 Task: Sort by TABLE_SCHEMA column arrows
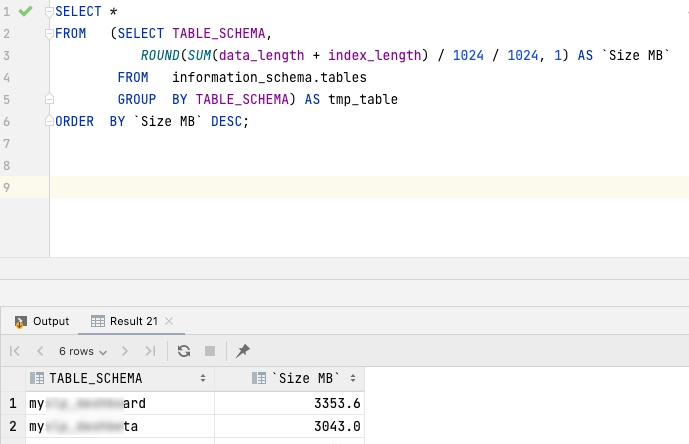pyautogui.click(x=204, y=379)
